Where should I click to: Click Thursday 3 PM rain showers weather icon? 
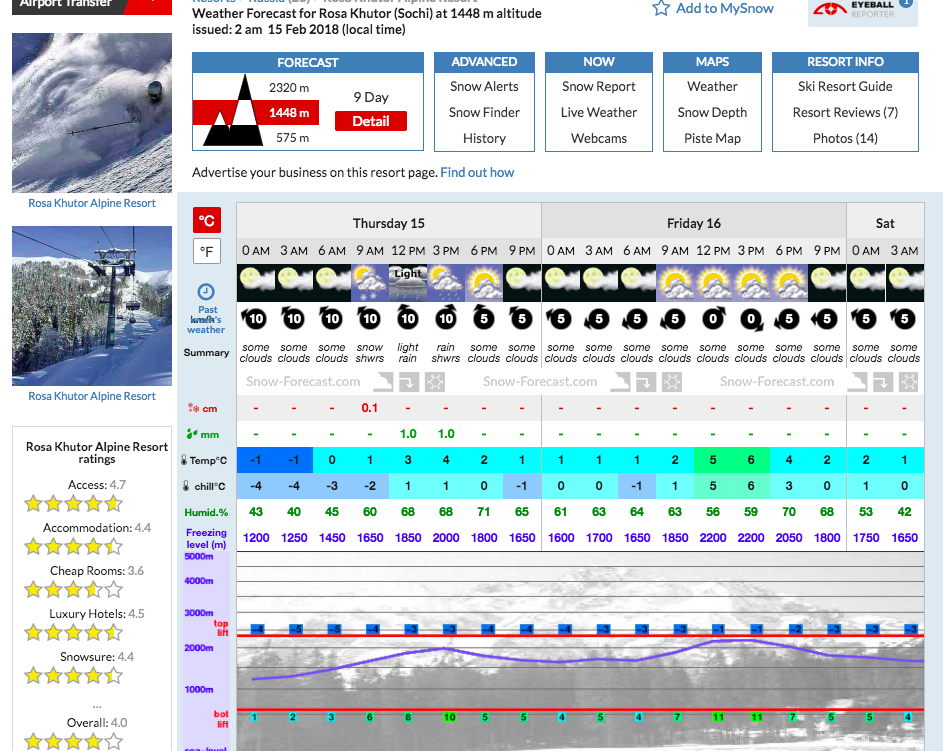click(446, 283)
